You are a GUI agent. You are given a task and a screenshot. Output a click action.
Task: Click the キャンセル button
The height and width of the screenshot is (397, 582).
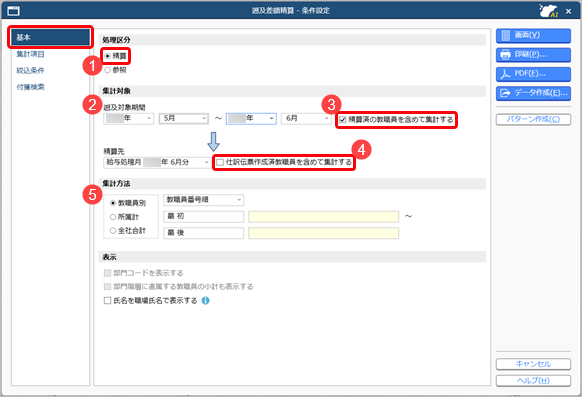coord(533,364)
